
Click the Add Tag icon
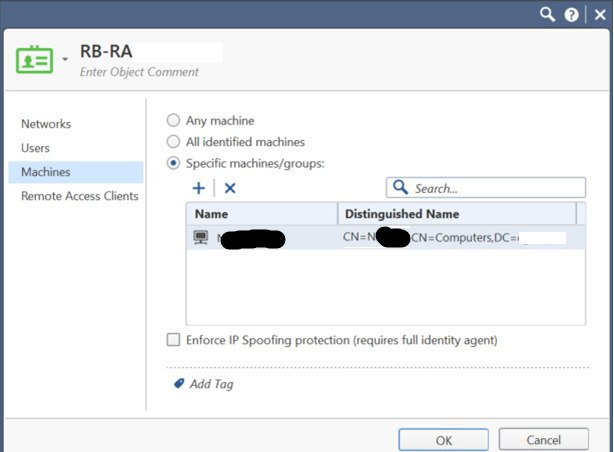point(179,383)
